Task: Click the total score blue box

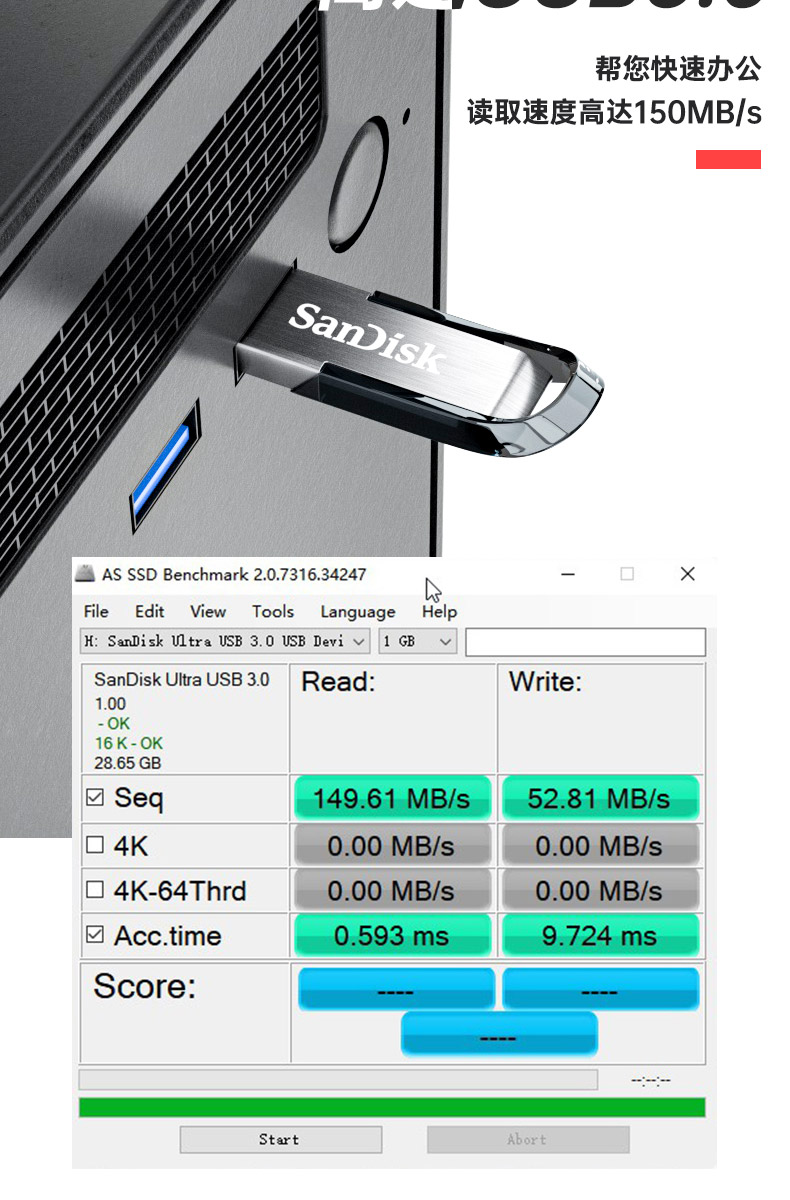Action: coord(499,1033)
